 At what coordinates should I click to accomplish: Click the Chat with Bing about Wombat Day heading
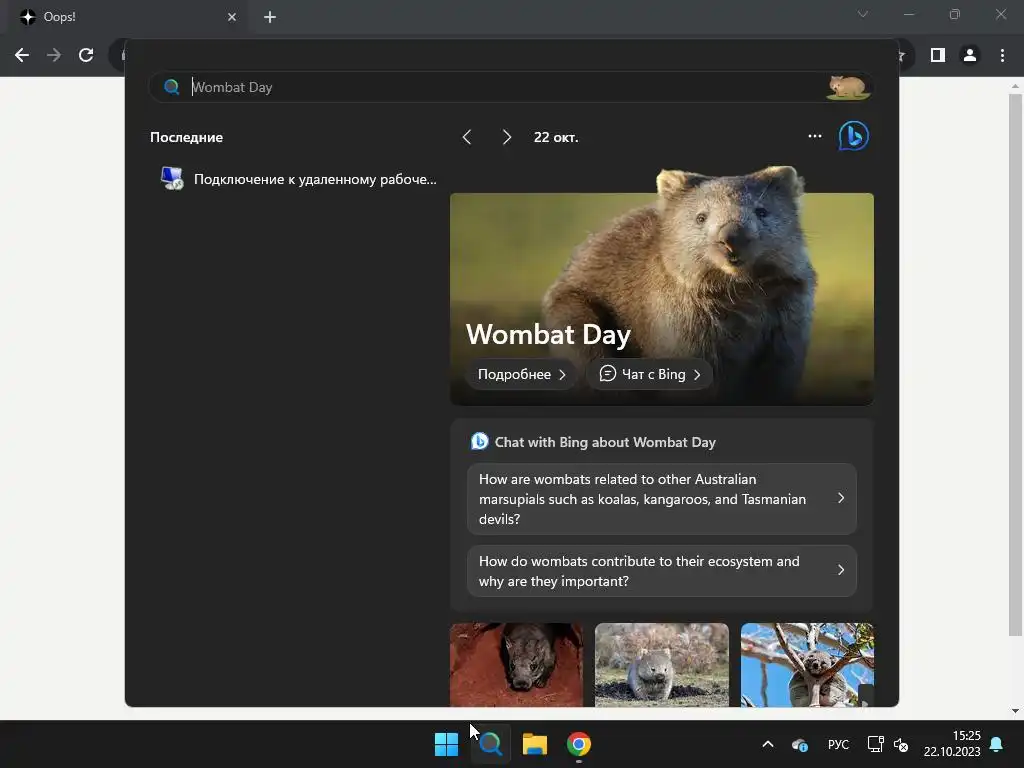pos(605,442)
